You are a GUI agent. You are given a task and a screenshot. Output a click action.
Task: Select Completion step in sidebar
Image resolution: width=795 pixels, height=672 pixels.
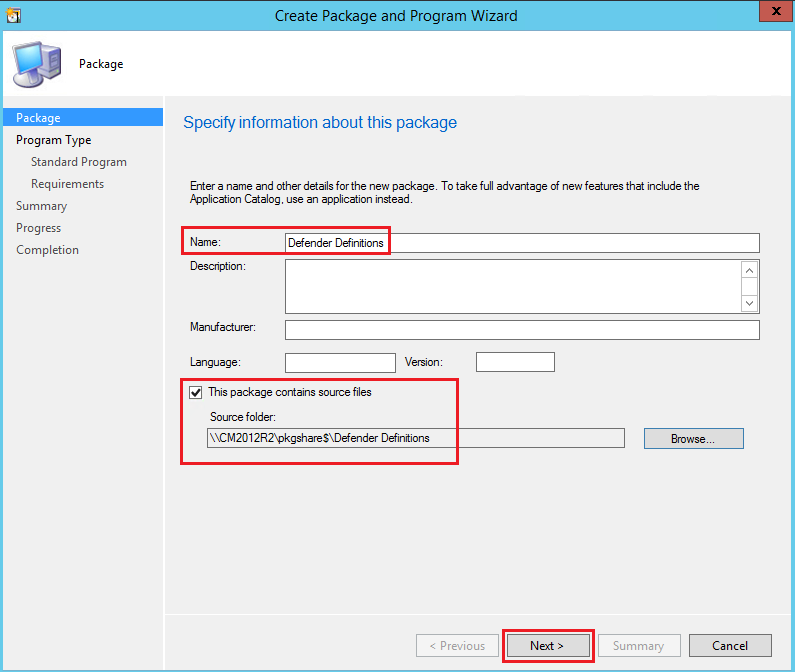(x=47, y=250)
